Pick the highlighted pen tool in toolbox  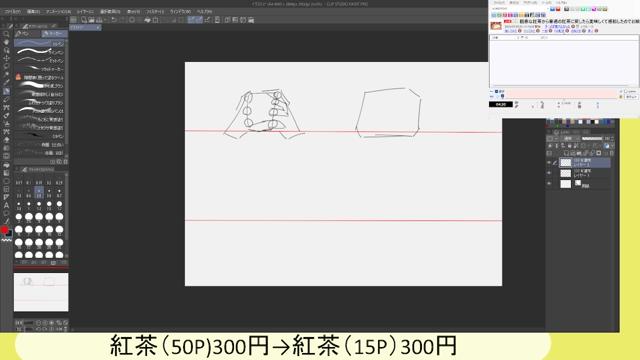6,91
